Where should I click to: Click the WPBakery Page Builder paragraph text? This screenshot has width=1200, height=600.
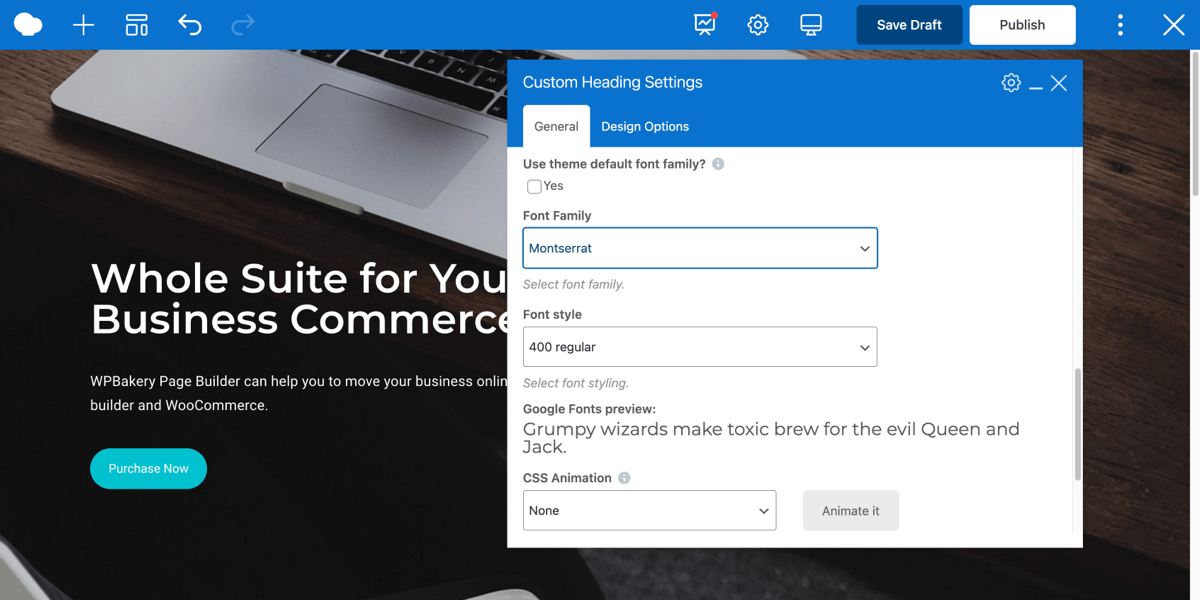click(299, 393)
